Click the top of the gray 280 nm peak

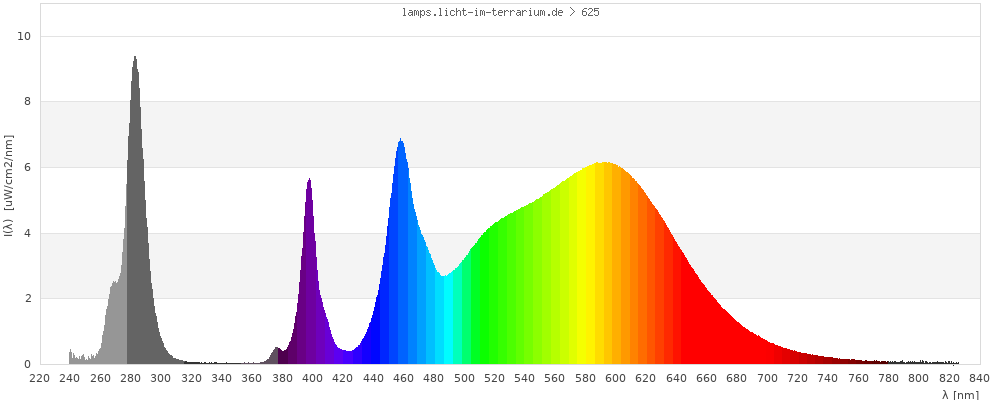[x=135, y=60]
